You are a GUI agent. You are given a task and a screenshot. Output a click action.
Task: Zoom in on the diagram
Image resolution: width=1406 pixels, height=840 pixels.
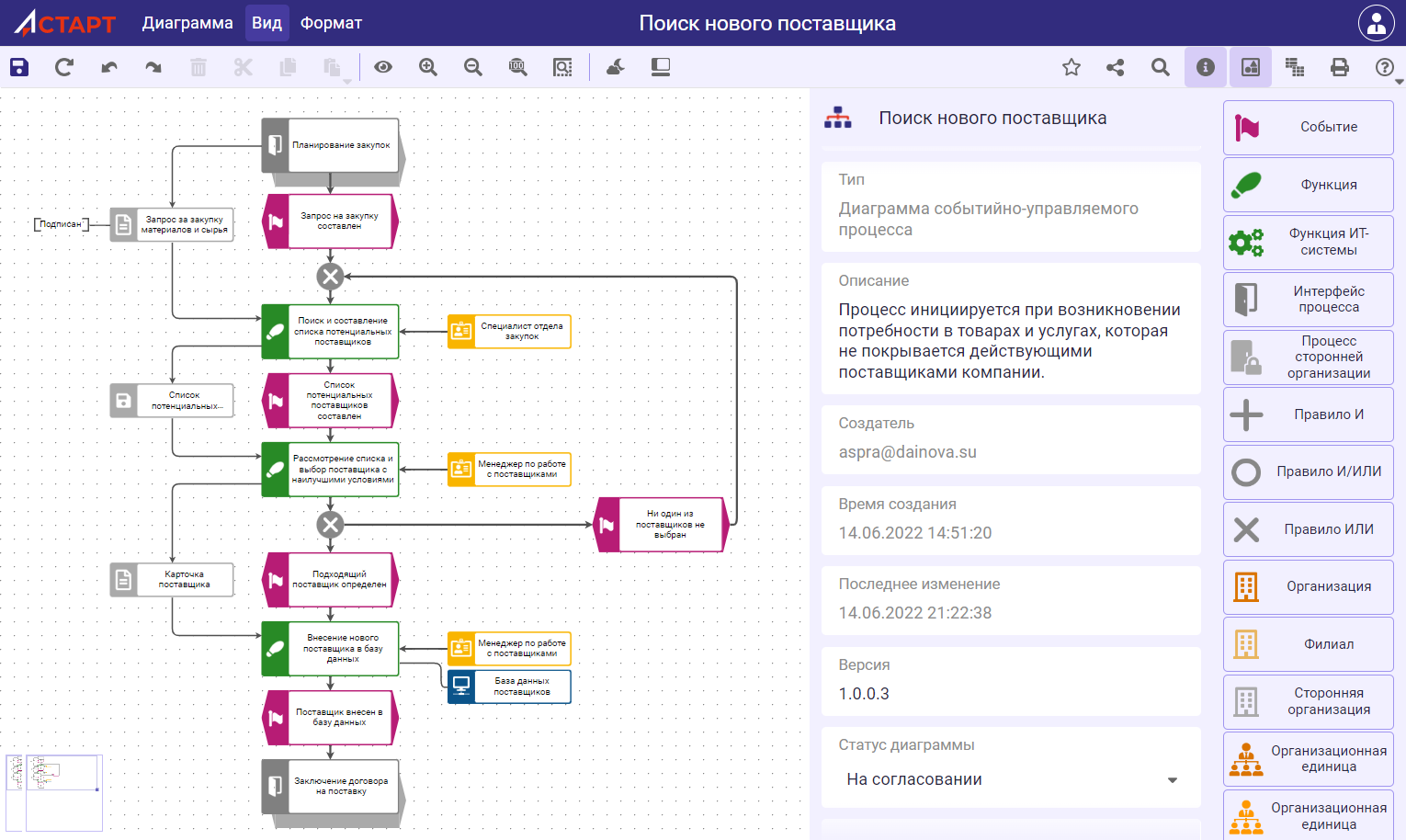428,67
